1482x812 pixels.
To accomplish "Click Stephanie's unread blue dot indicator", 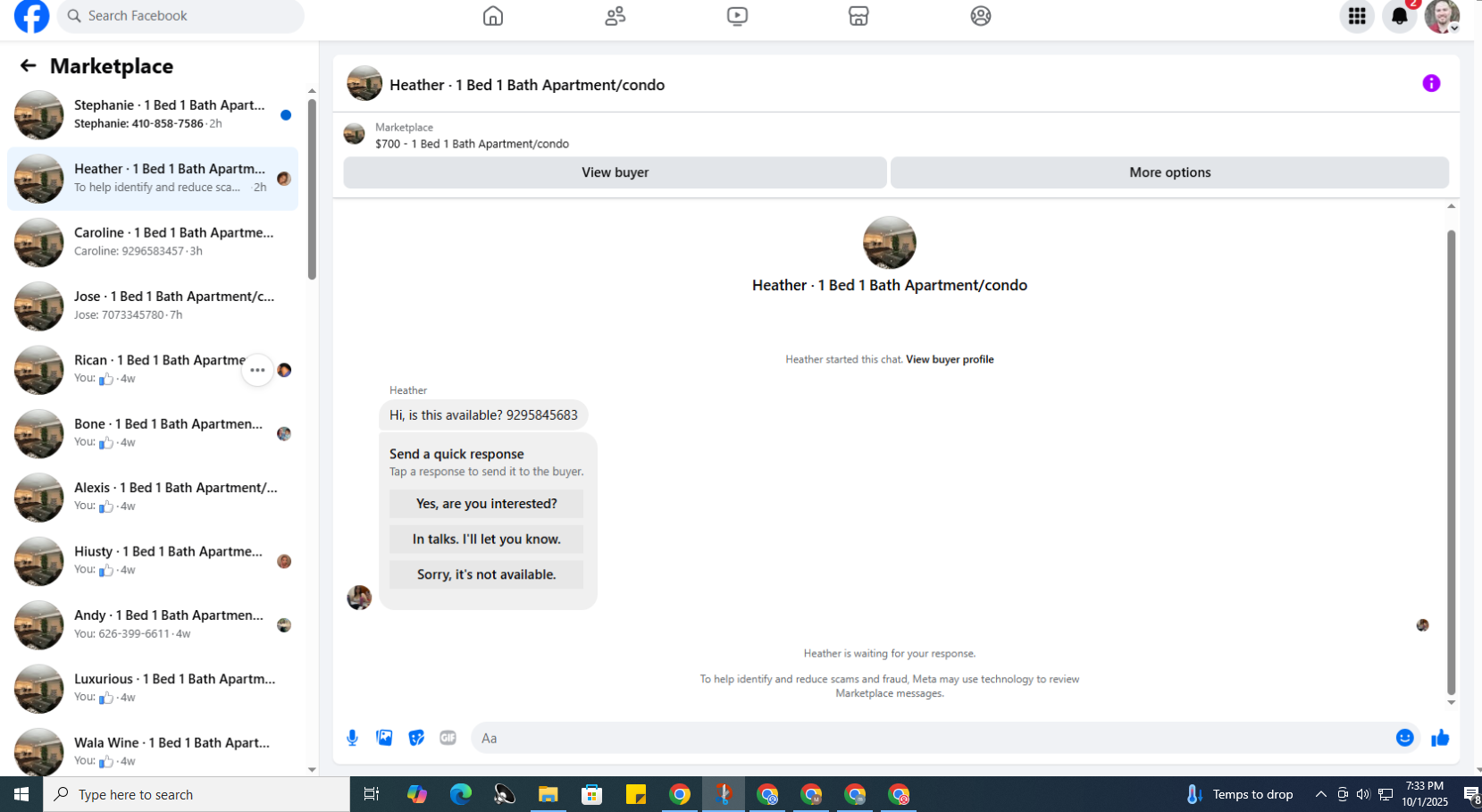I will tap(286, 115).
